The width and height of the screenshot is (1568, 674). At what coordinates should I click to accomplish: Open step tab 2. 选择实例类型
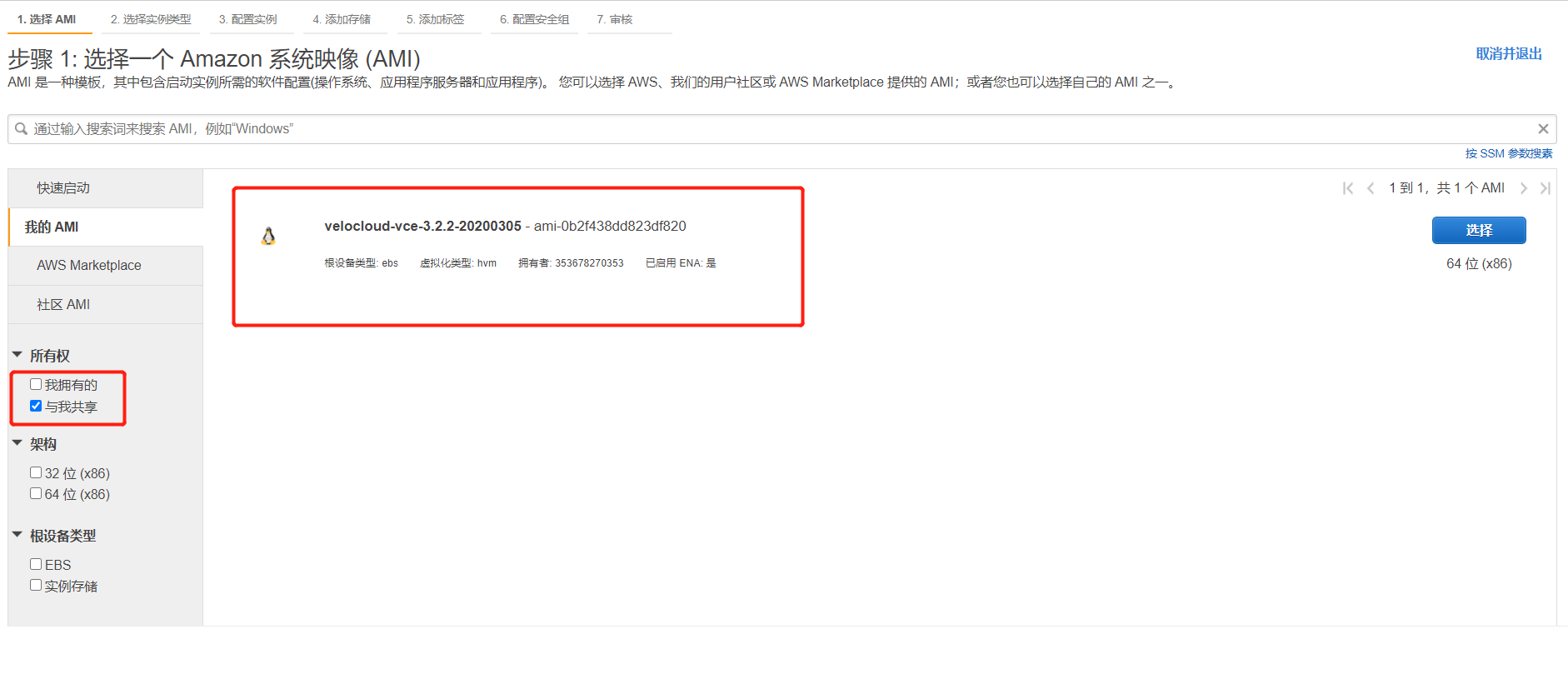[151, 19]
